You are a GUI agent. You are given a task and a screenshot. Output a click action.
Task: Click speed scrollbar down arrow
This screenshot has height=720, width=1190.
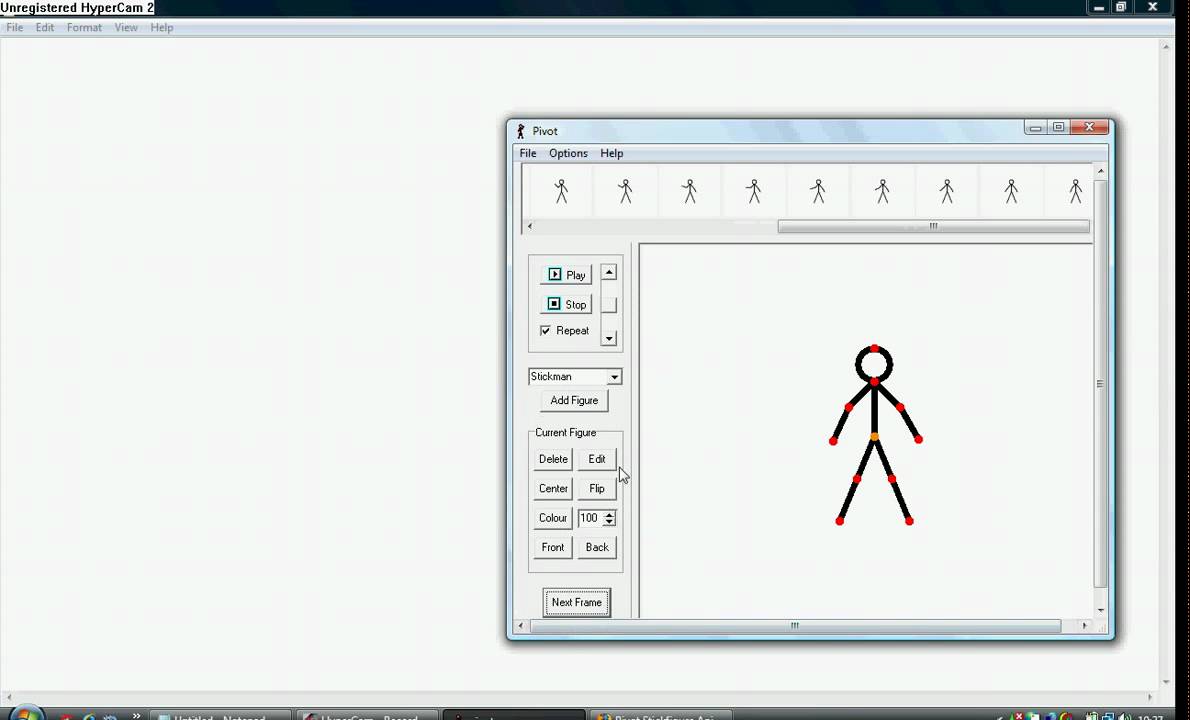[609, 338]
